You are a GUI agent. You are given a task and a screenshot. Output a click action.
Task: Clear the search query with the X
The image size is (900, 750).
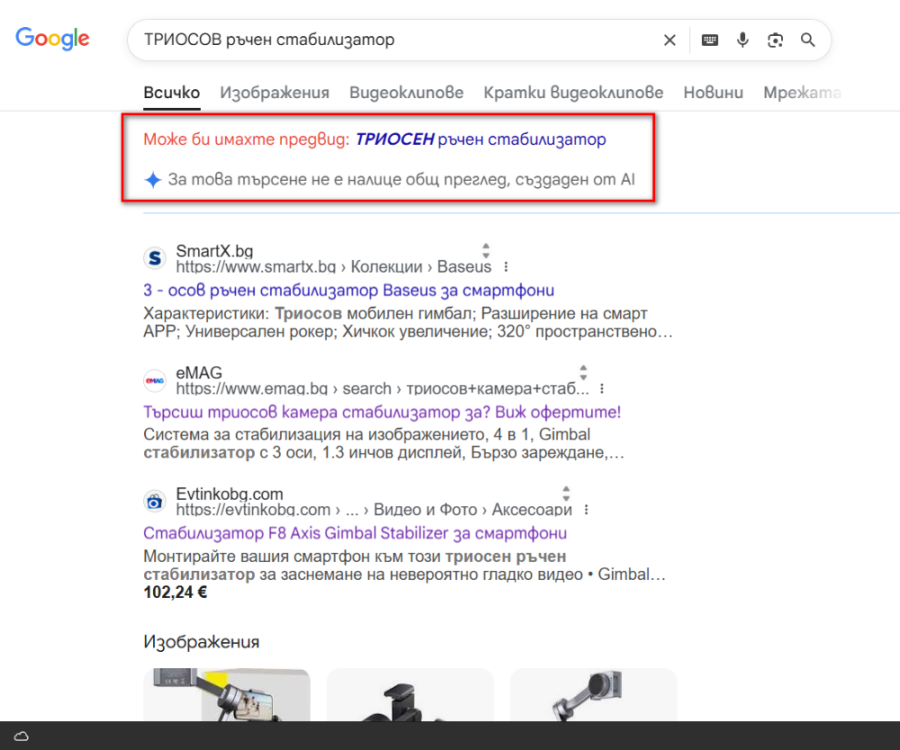tap(669, 40)
